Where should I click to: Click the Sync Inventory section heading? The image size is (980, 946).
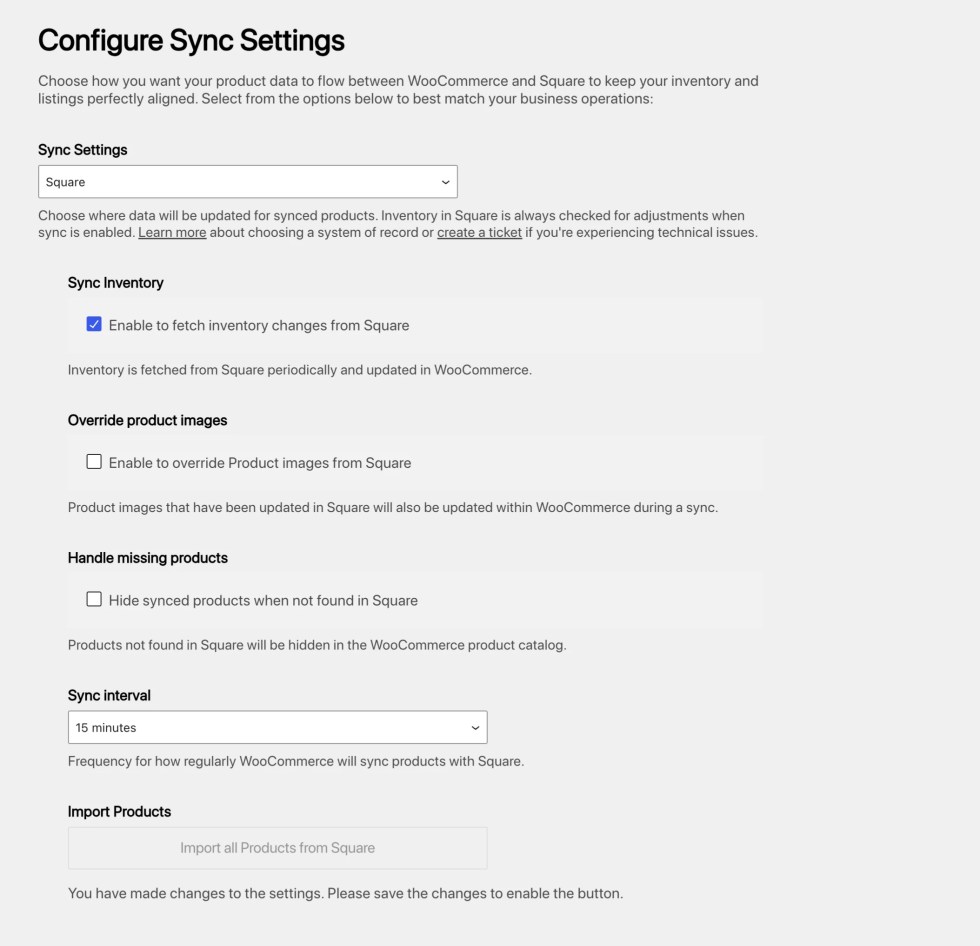pos(116,283)
